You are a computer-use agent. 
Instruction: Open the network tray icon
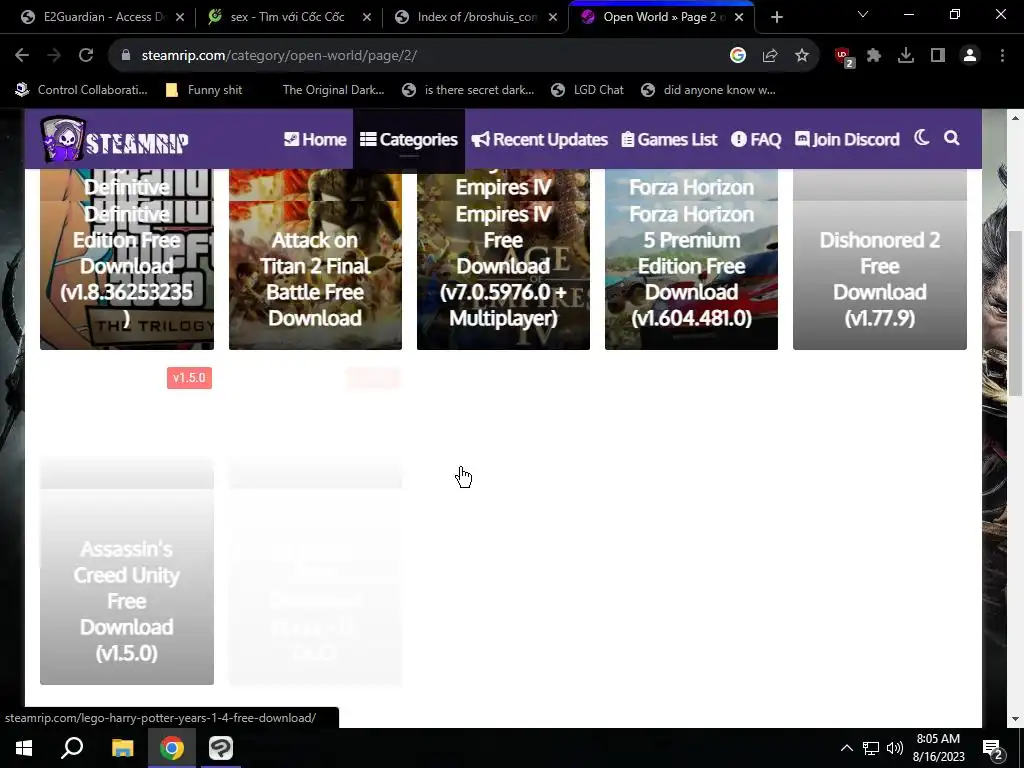coord(871,748)
